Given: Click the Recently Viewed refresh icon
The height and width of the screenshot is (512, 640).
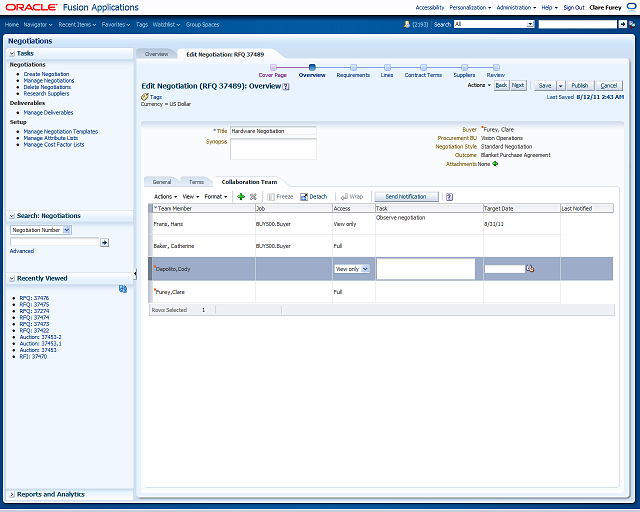Looking at the screenshot, I should point(123,289).
